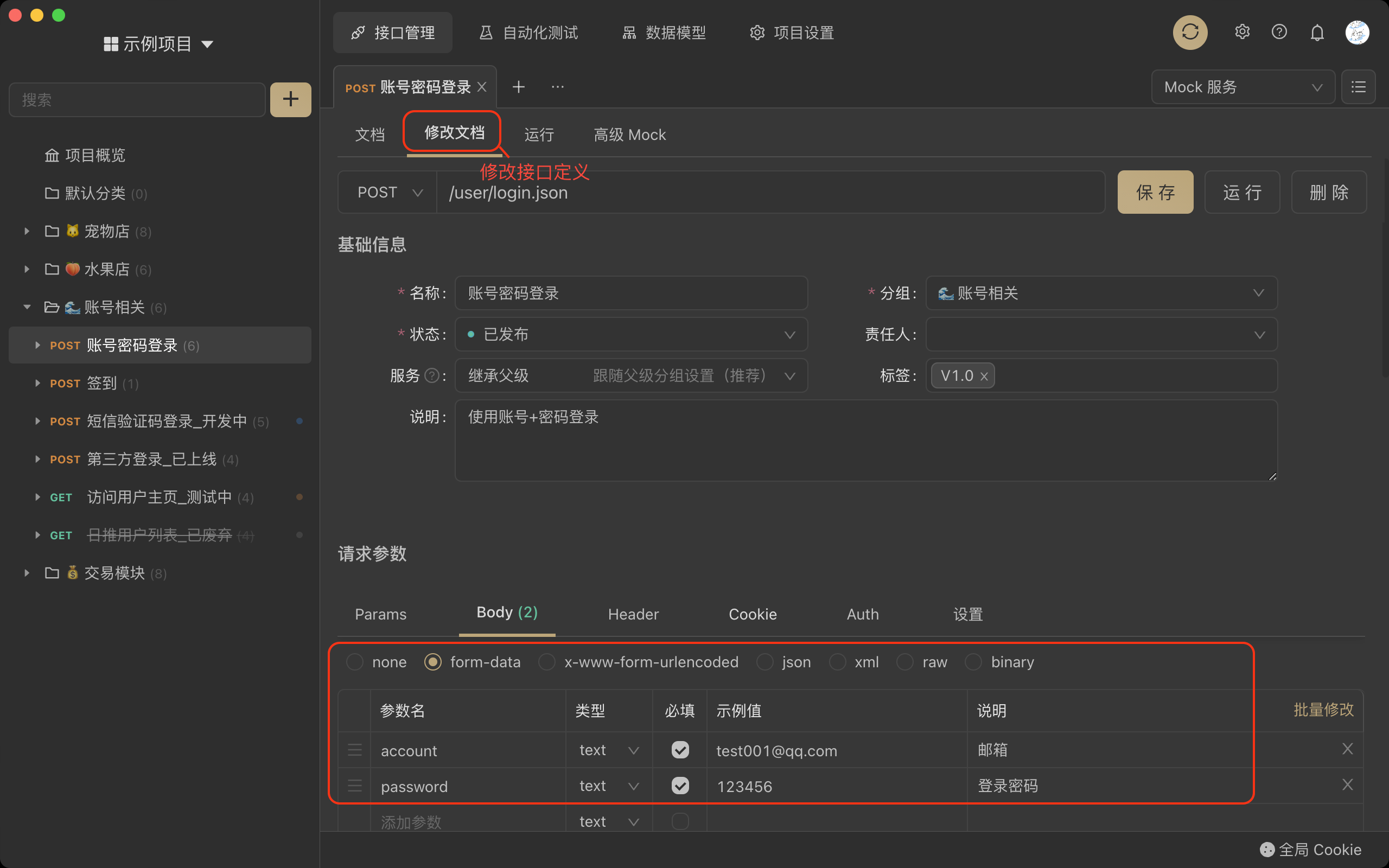Select x-www-form-urlencoded radio option
Screen dimensions: 1389x868
[x=547, y=662]
